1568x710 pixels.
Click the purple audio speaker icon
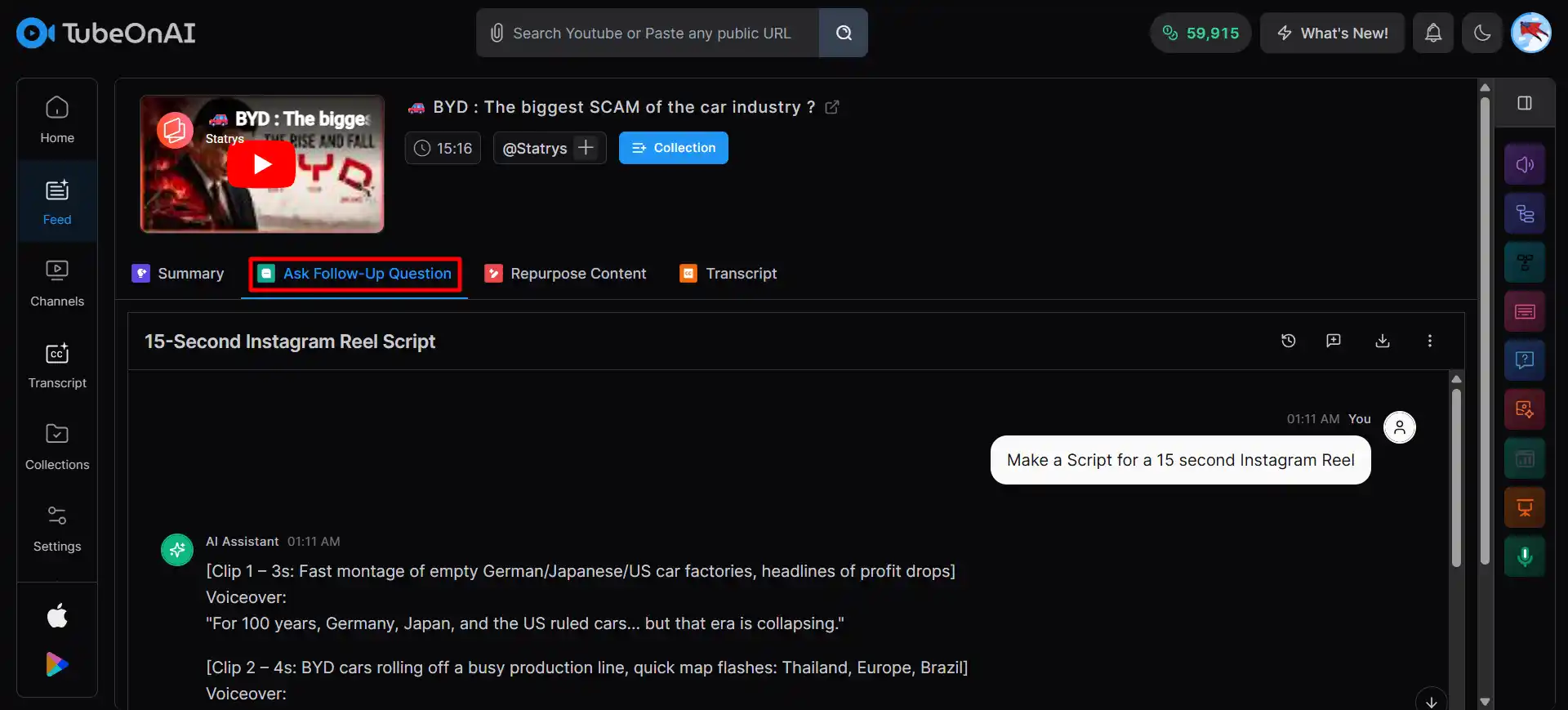[1524, 165]
